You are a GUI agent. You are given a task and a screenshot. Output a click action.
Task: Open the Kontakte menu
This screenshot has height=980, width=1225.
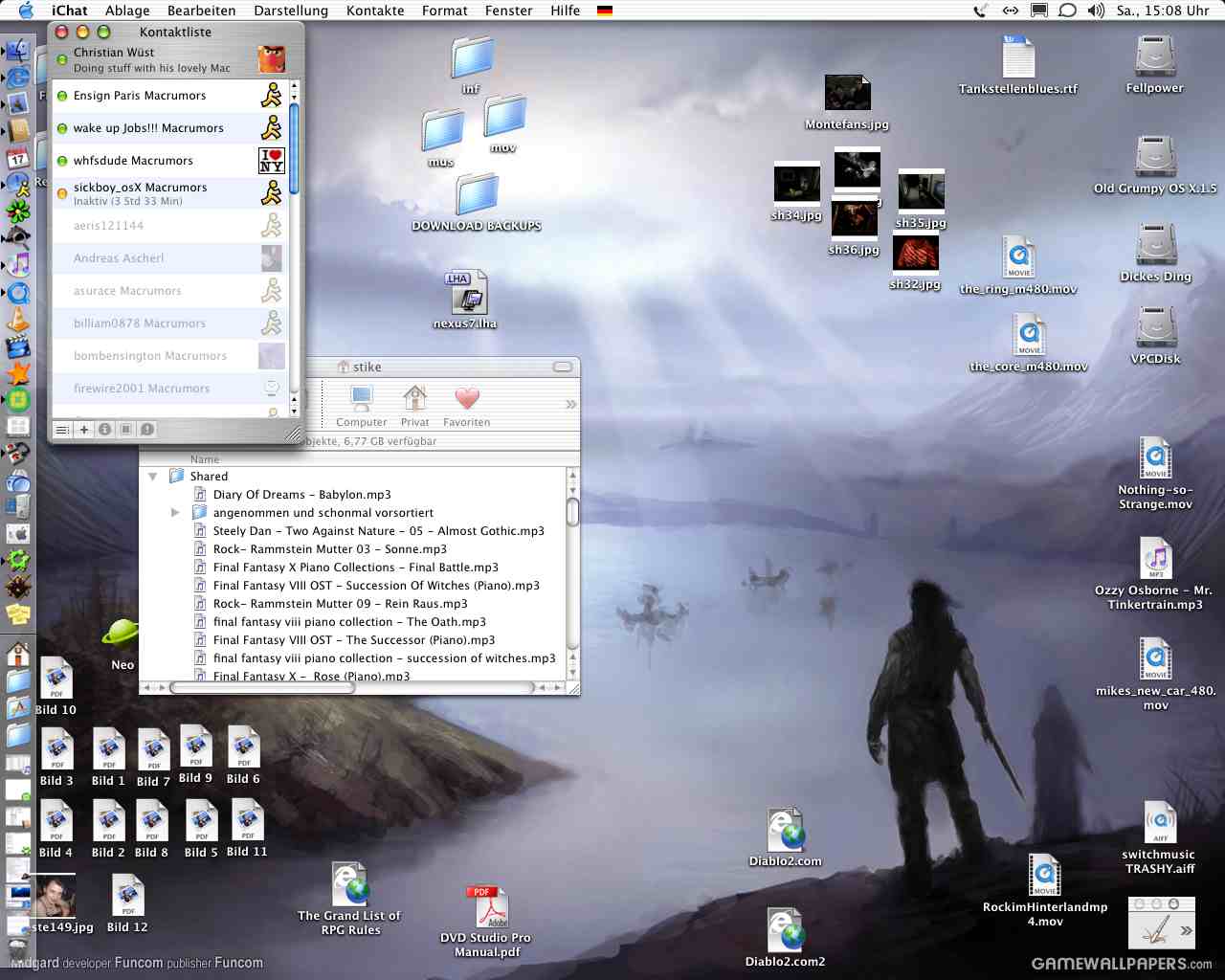pos(375,11)
